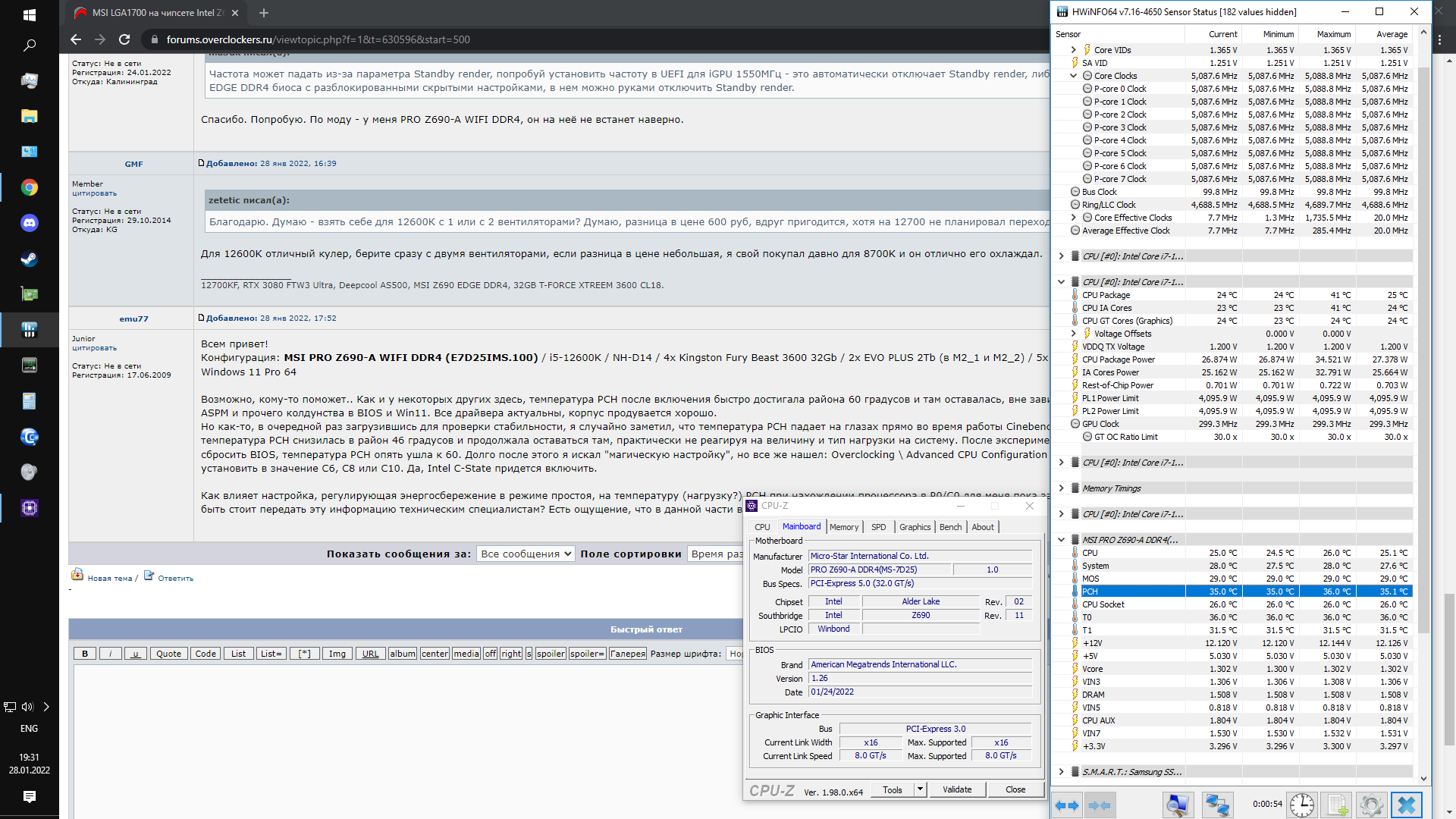Click the CPU-Z Validate button
This screenshot has width=1456, height=819.
pyautogui.click(x=956, y=789)
